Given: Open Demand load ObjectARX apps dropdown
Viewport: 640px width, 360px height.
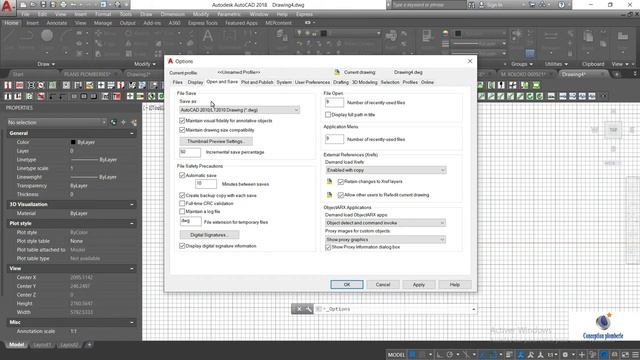Looking at the screenshot, I should 385,223.
